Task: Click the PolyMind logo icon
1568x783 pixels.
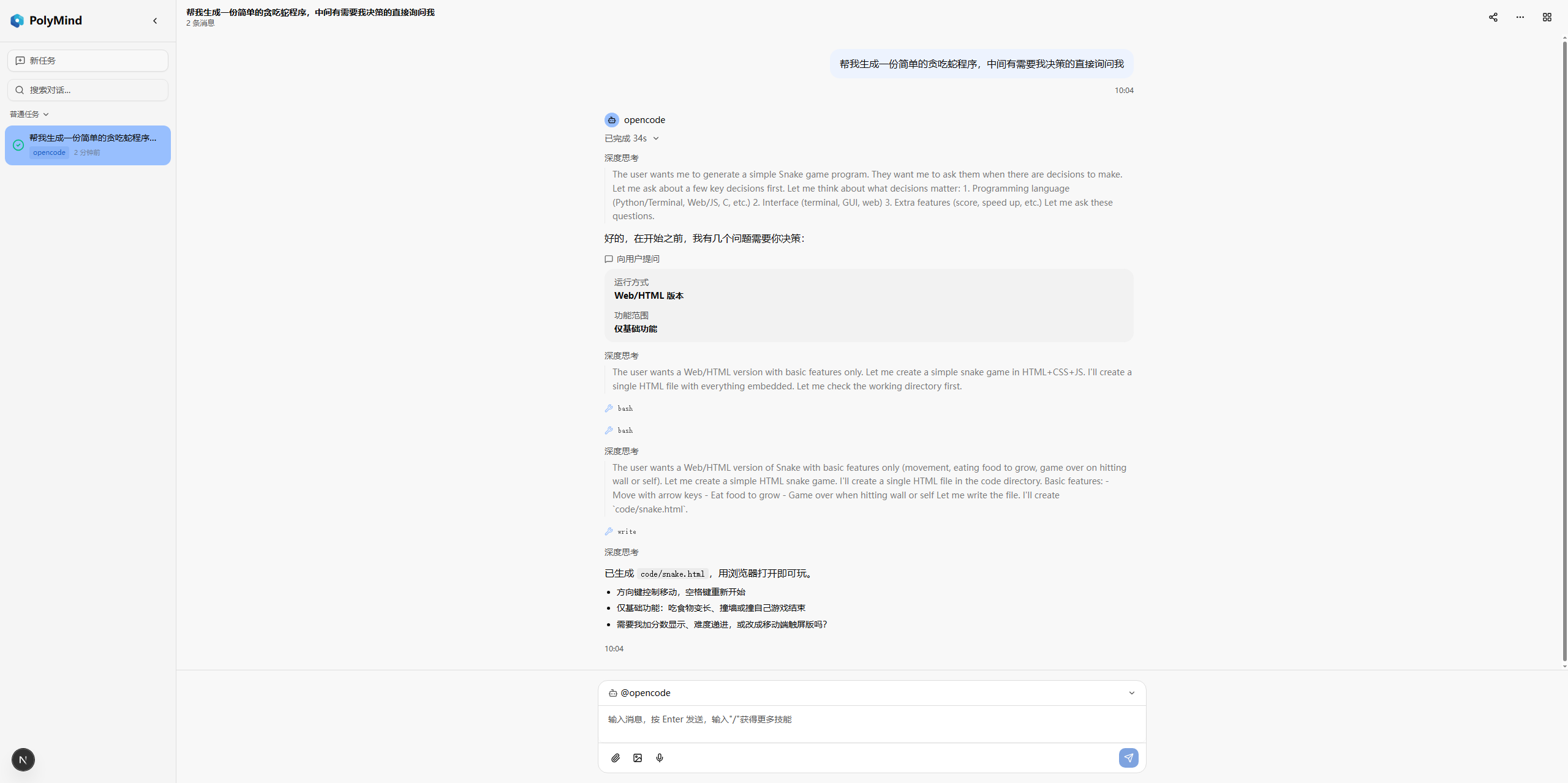Action: point(17,21)
